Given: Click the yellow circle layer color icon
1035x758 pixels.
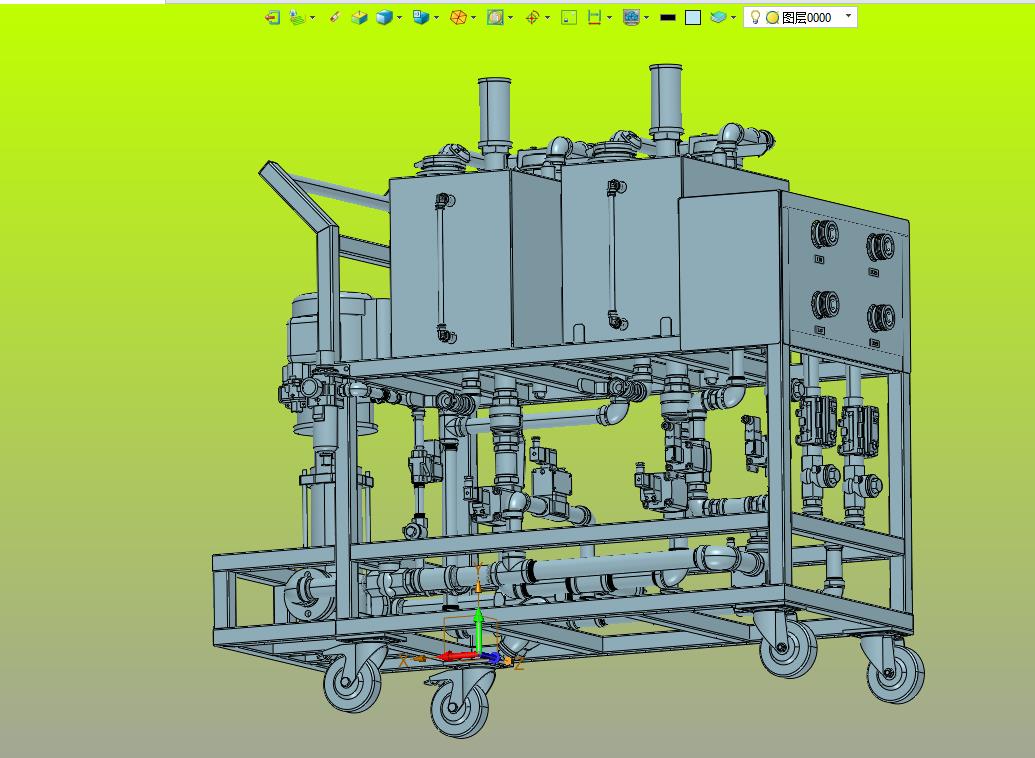Looking at the screenshot, I should tap(772, 18).
